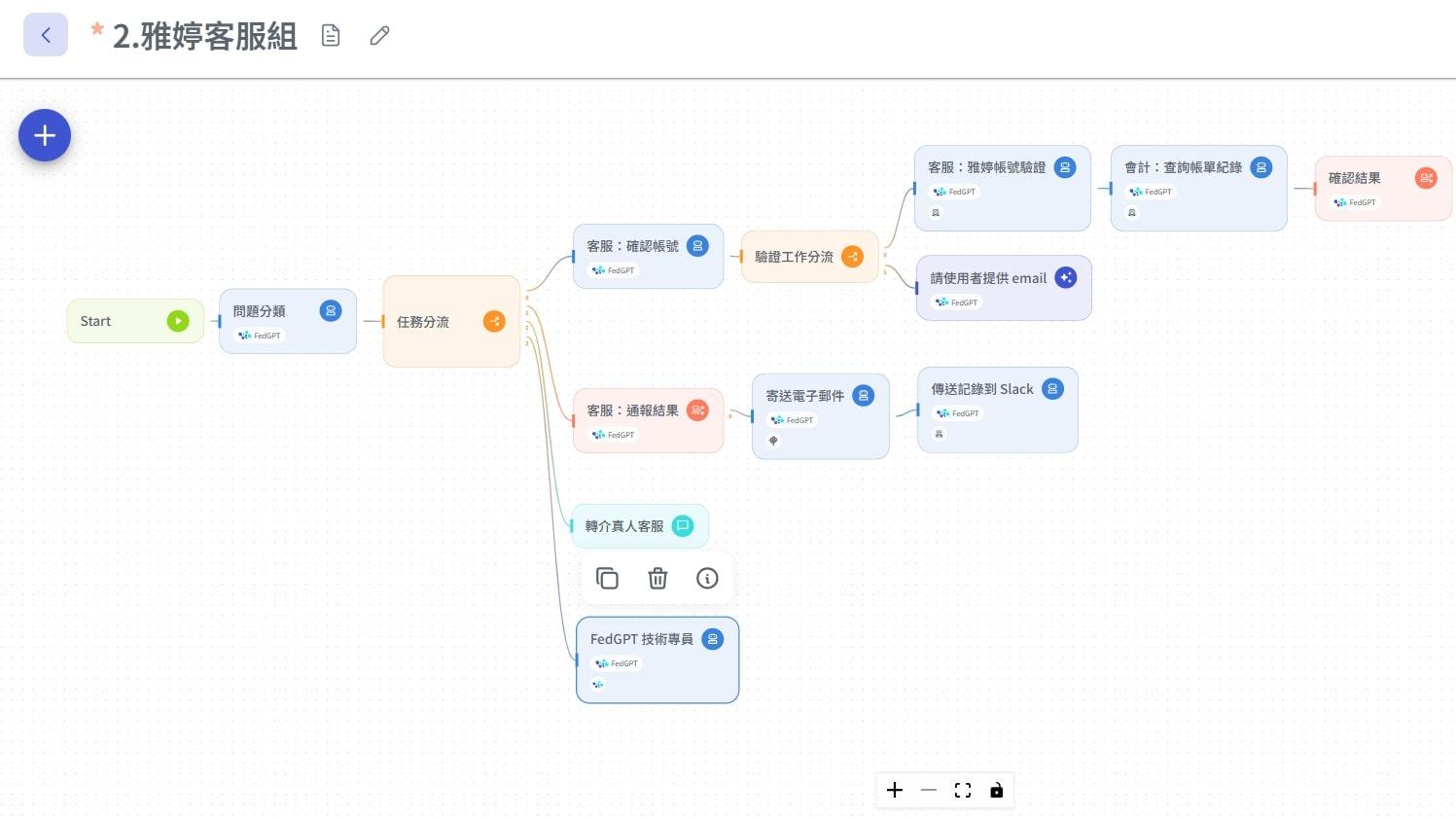Viewport: 1456px width, 819px height.
Task: Click the green play icon on Start
Action: click(x=178, y=321)
